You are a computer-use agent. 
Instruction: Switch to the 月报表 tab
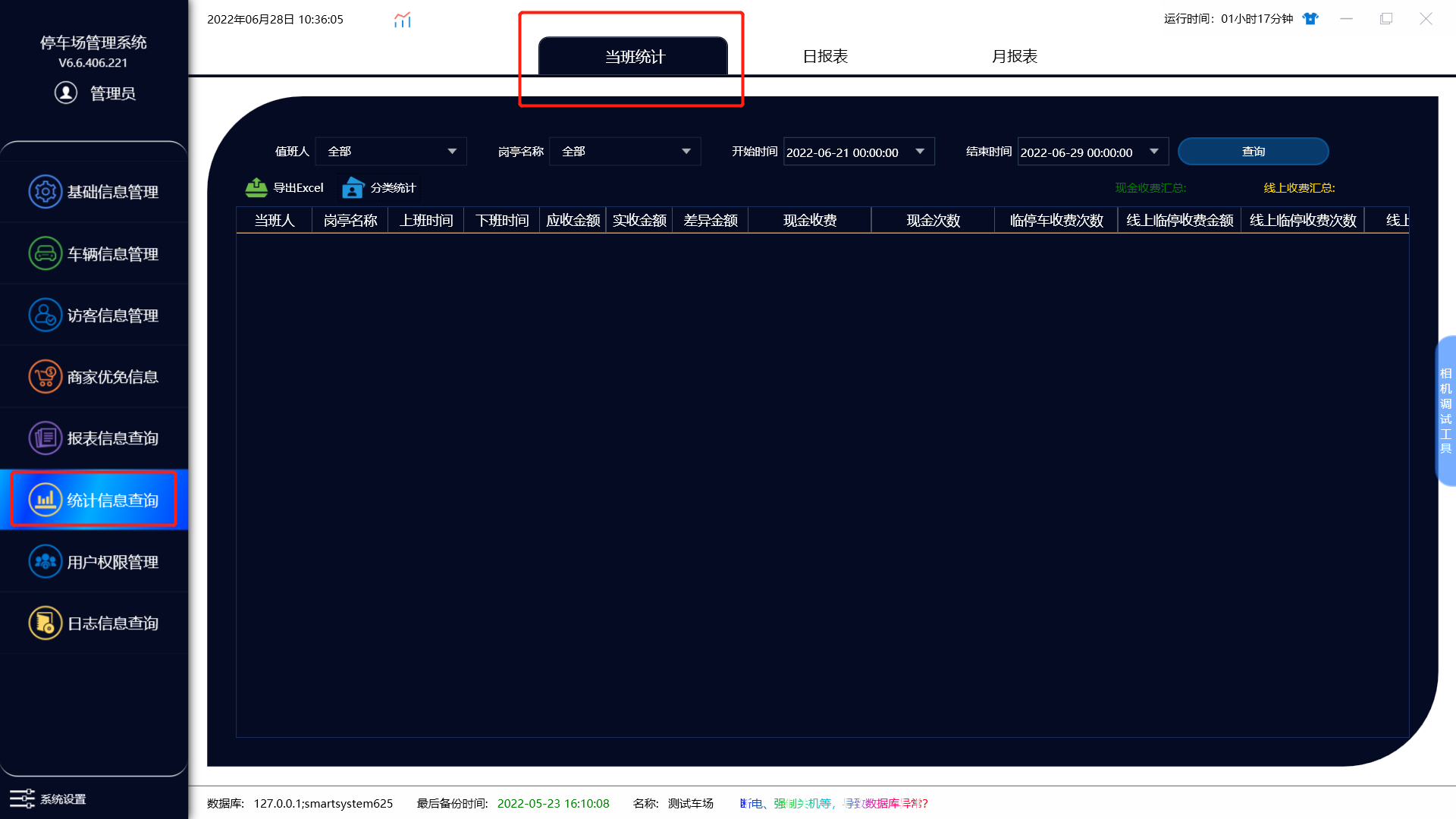(x=1015, y=56)
